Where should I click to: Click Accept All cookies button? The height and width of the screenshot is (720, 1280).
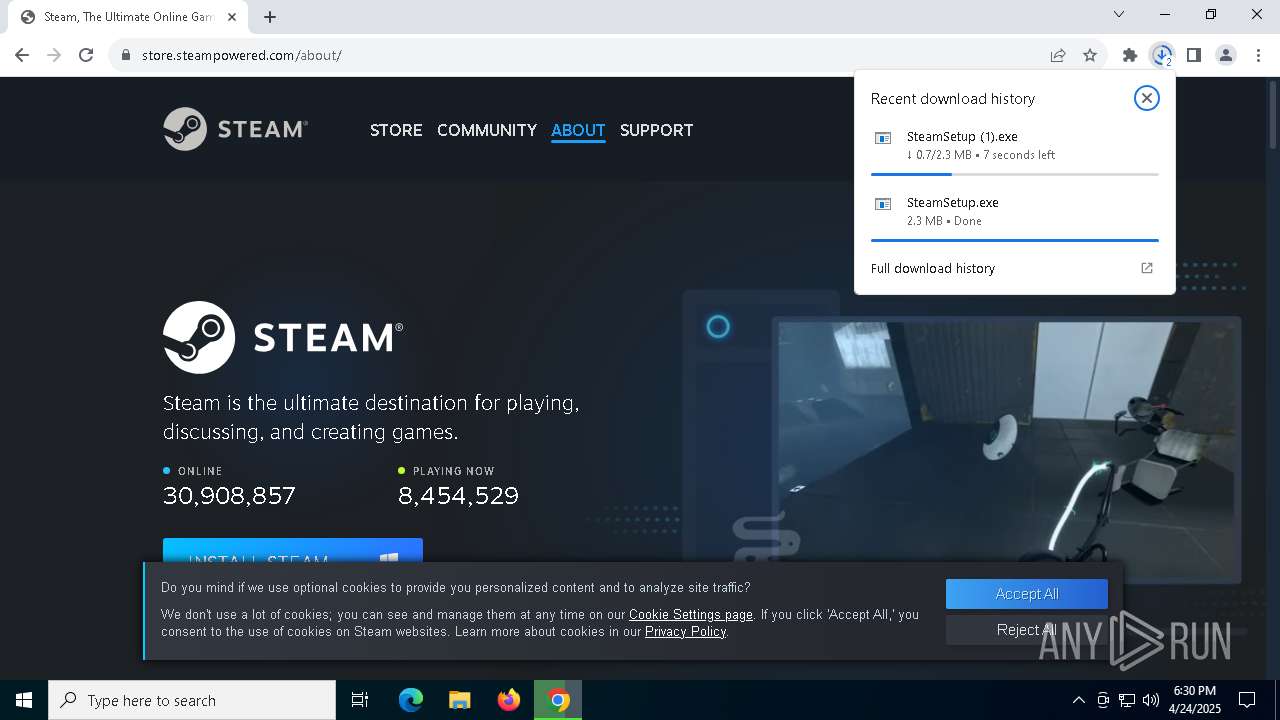click(1027, 594)
